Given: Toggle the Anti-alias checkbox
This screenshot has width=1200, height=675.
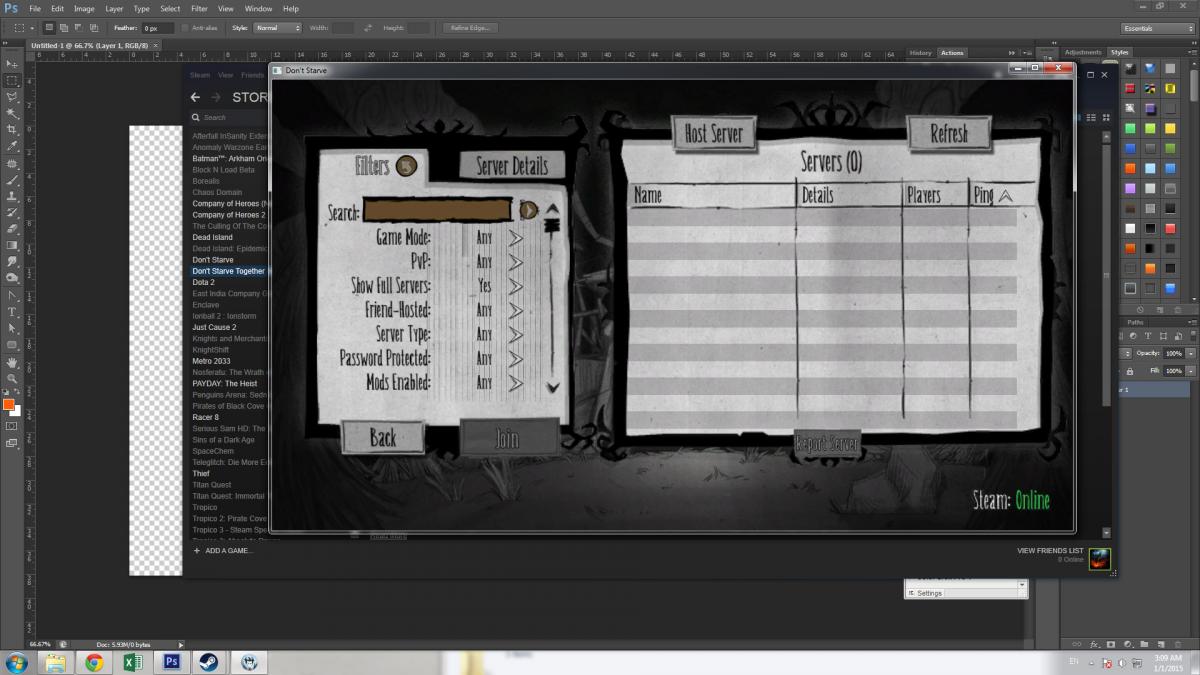Looking at the screenshot, I should click(x=185, y=28).
